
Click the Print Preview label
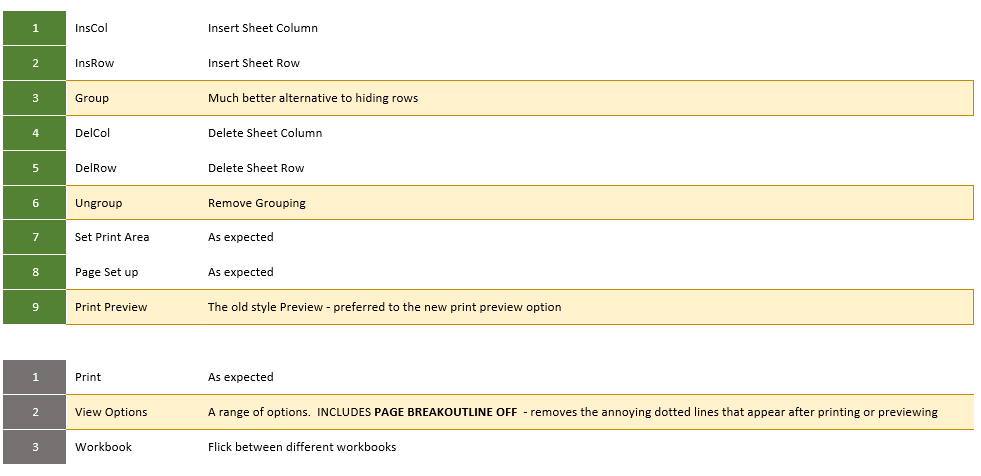click(x=111, y=307)
